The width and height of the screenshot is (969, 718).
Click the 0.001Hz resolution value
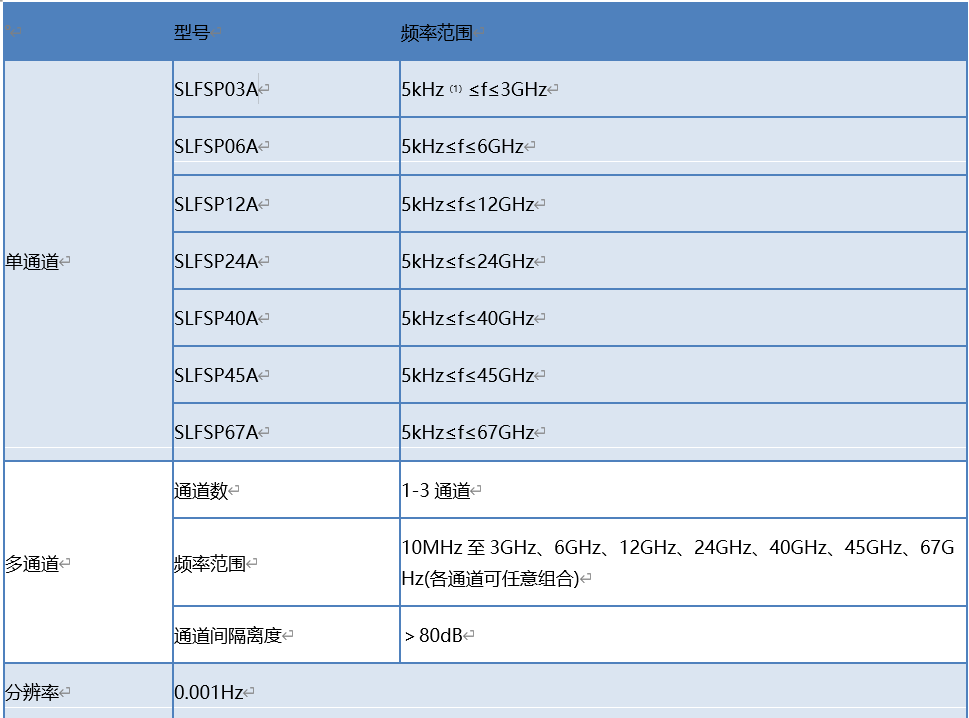pos(209,692)
